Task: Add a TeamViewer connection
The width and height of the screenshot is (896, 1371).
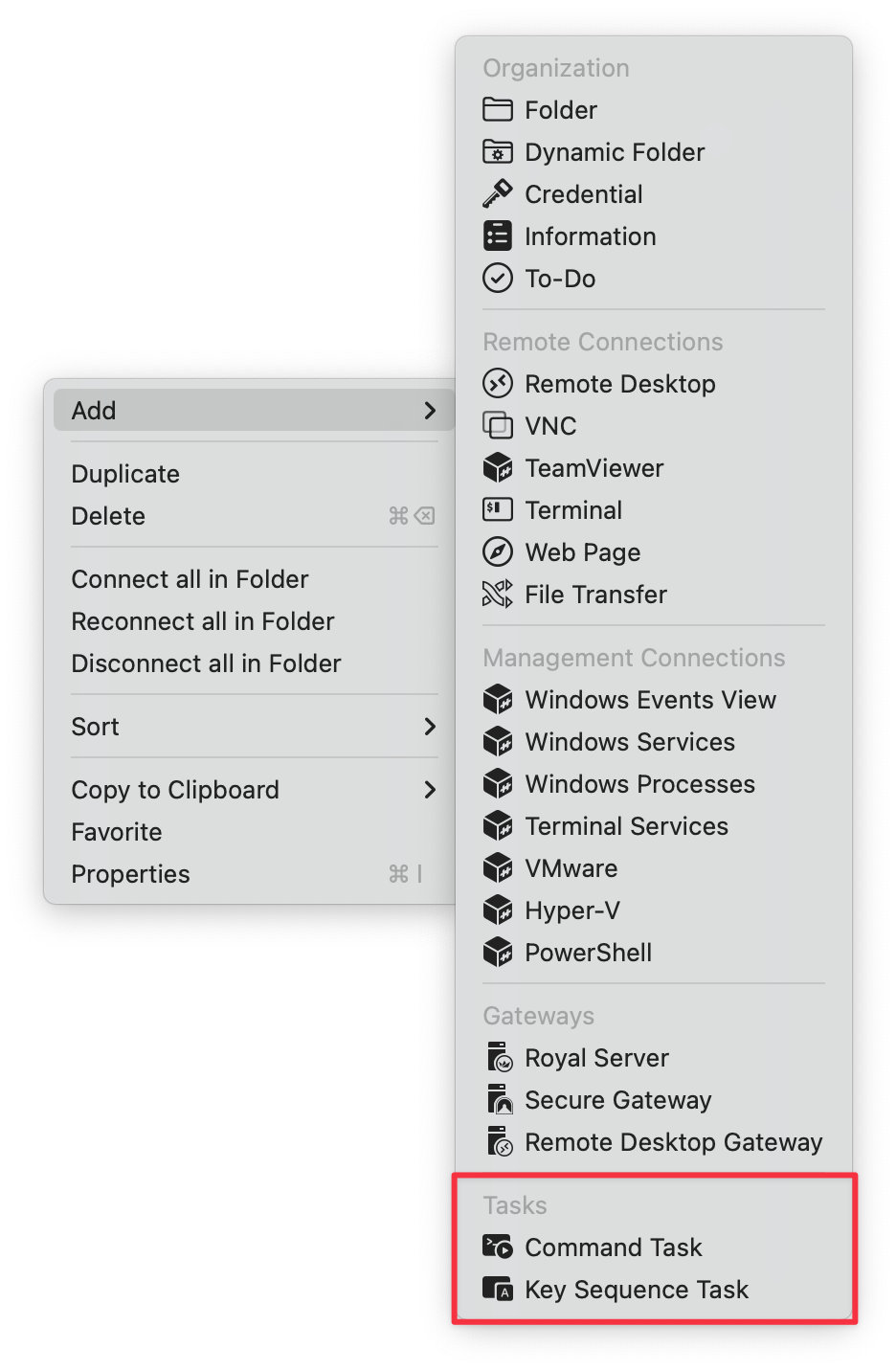Action: pos(654,468)
